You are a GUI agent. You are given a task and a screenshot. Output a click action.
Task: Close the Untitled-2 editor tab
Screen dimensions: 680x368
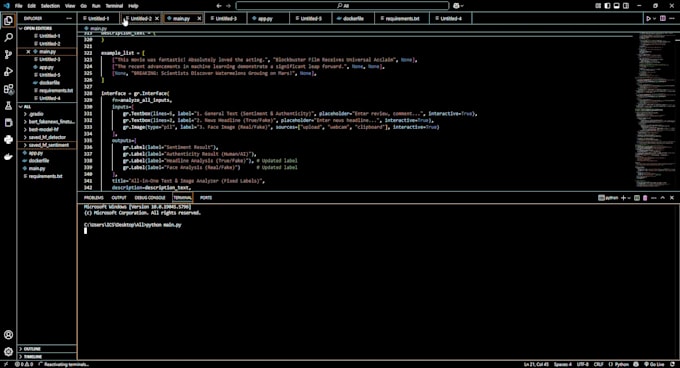pos(157,19)
